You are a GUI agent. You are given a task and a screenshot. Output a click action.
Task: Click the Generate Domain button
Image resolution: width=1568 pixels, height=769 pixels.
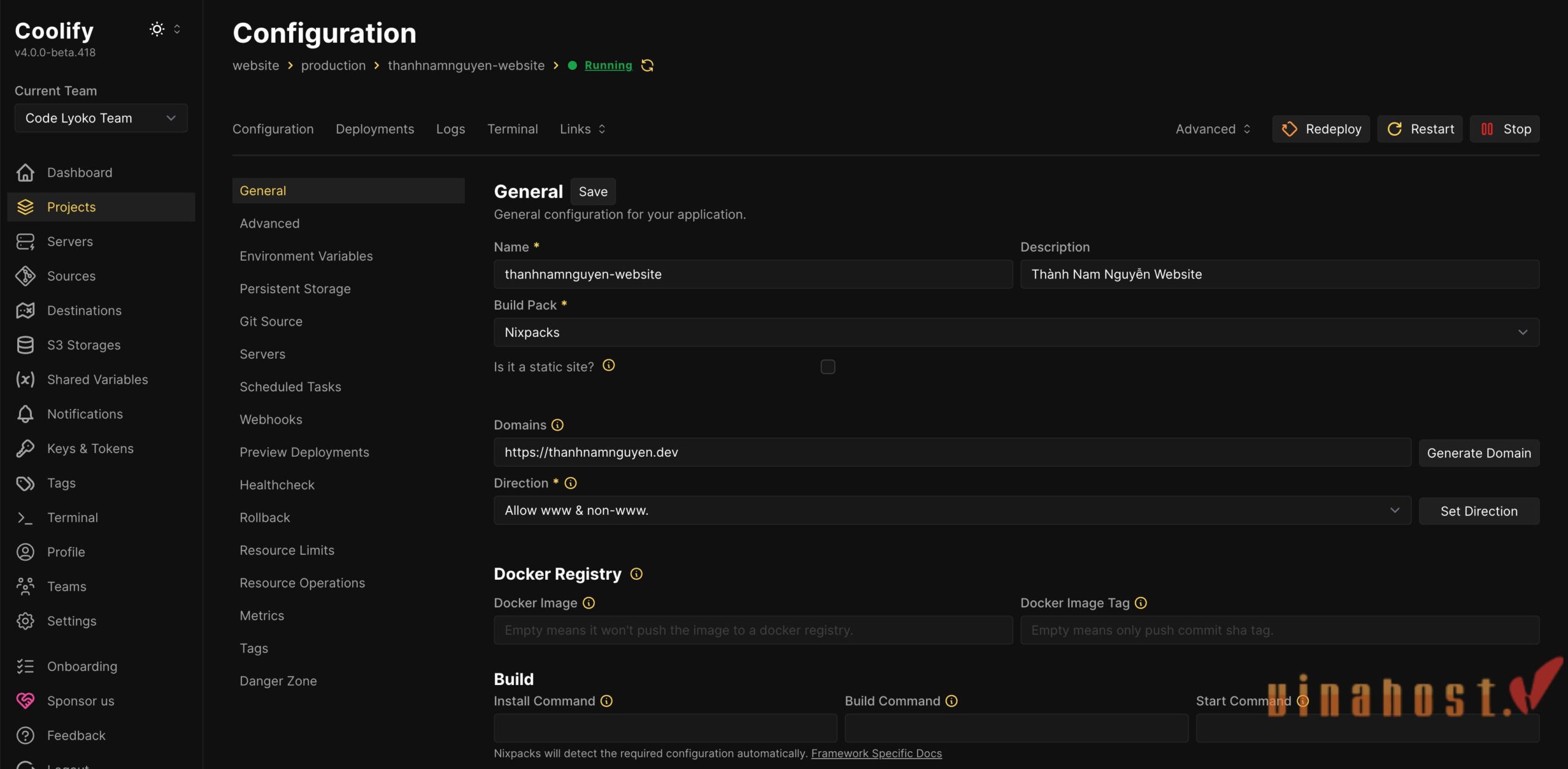tap(1479, 453)
